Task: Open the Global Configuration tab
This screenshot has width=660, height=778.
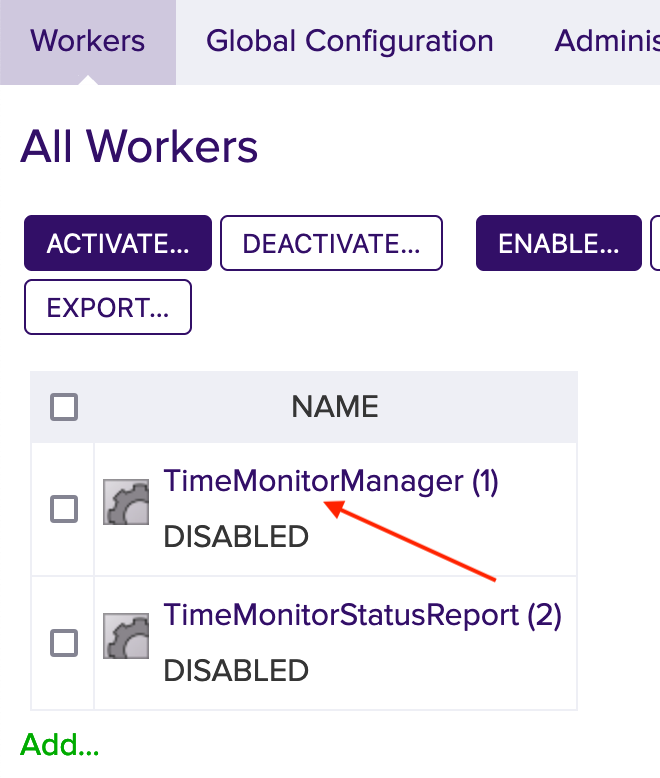Action: (350, 42)
